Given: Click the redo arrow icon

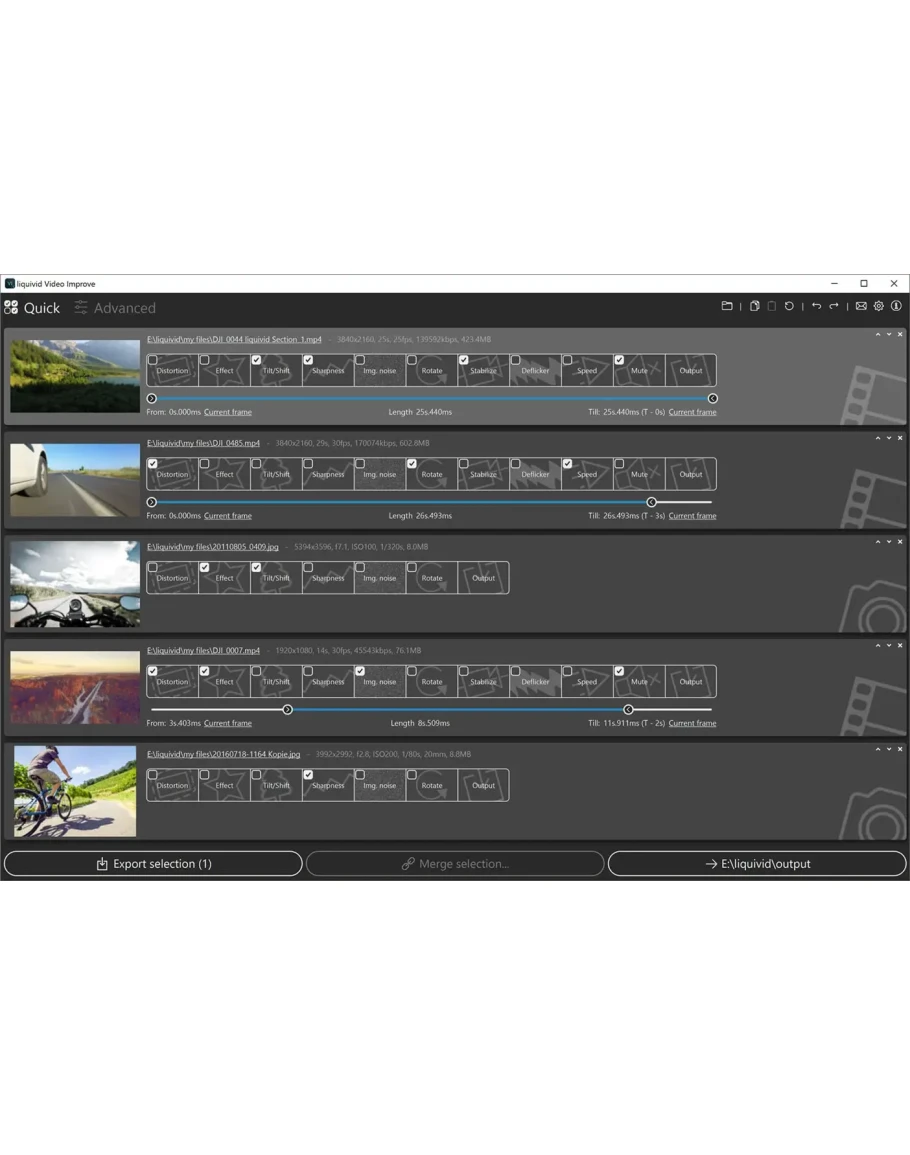Looking at the screenshot, I should (833, 306).
